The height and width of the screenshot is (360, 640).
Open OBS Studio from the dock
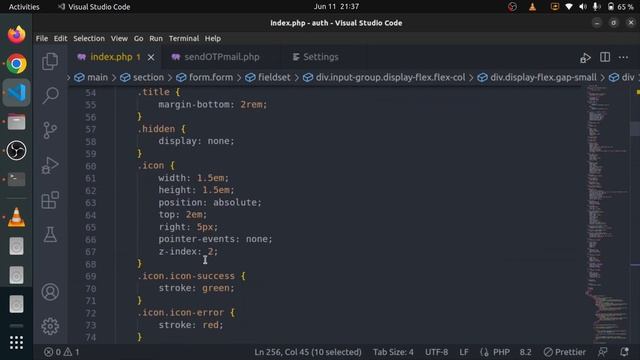point(16,151)
